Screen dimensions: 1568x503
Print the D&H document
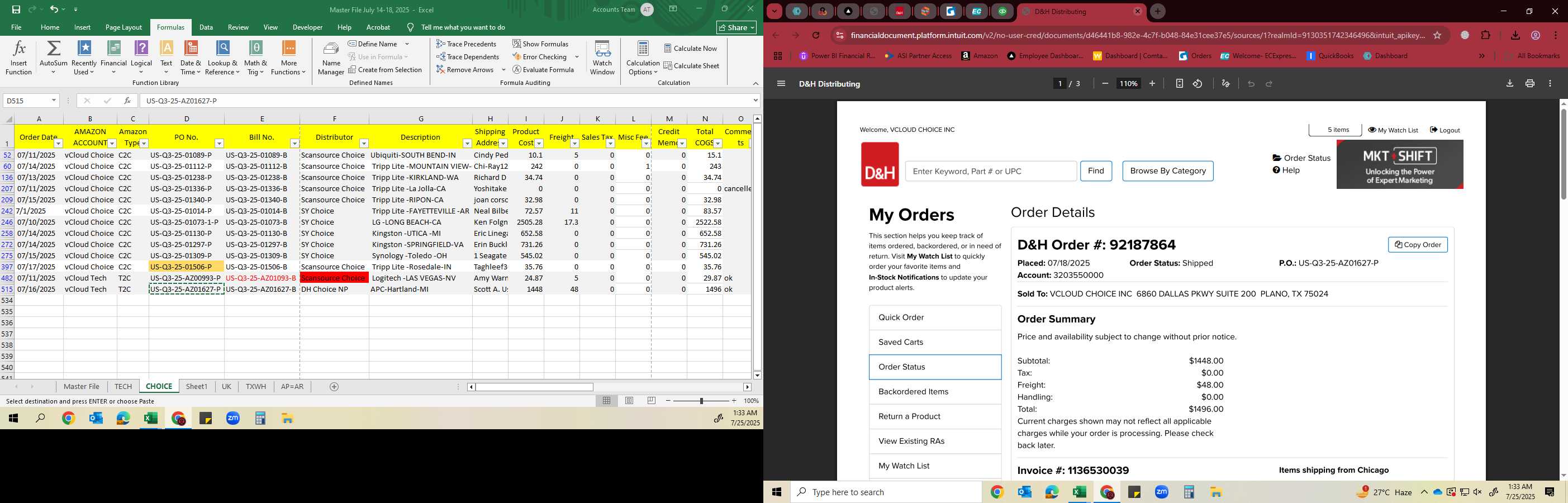[x=1529, y=83]
